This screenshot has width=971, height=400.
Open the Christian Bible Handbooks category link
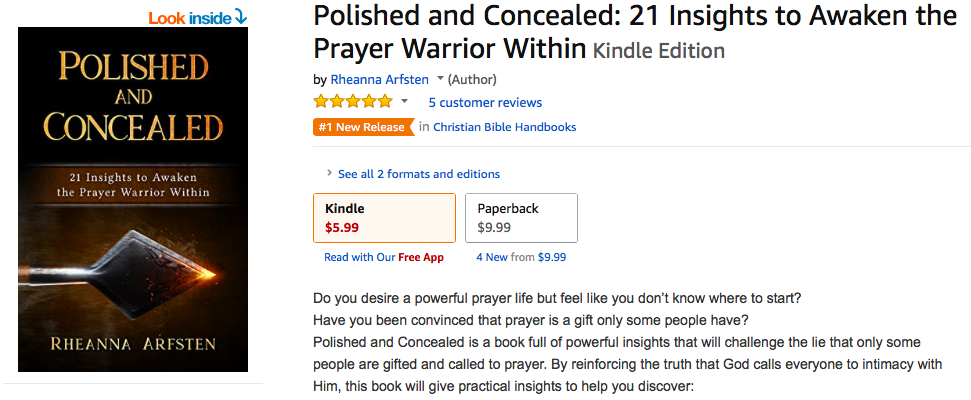(x=504, y=127)
